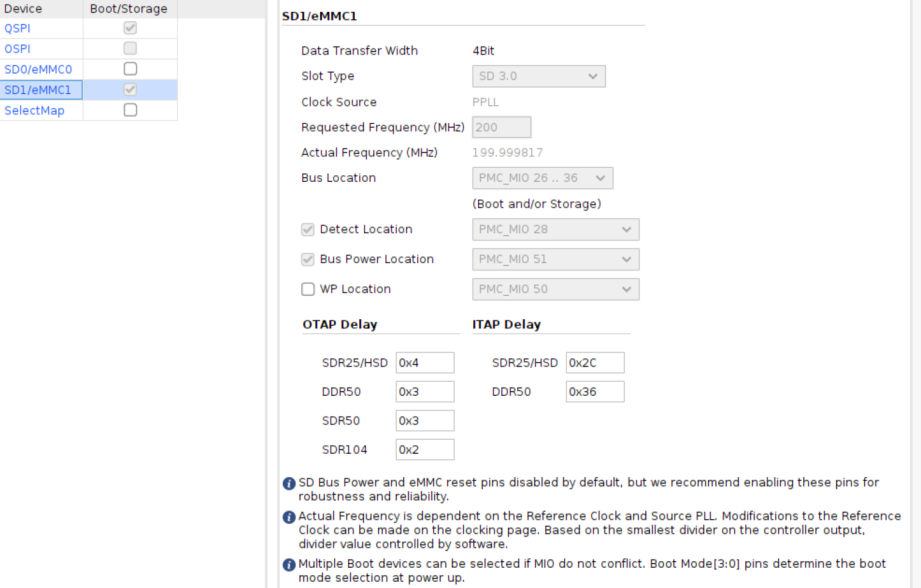Open the Bus Location PMC_MIO 26 .. 36 dropdown

(543, 178)
